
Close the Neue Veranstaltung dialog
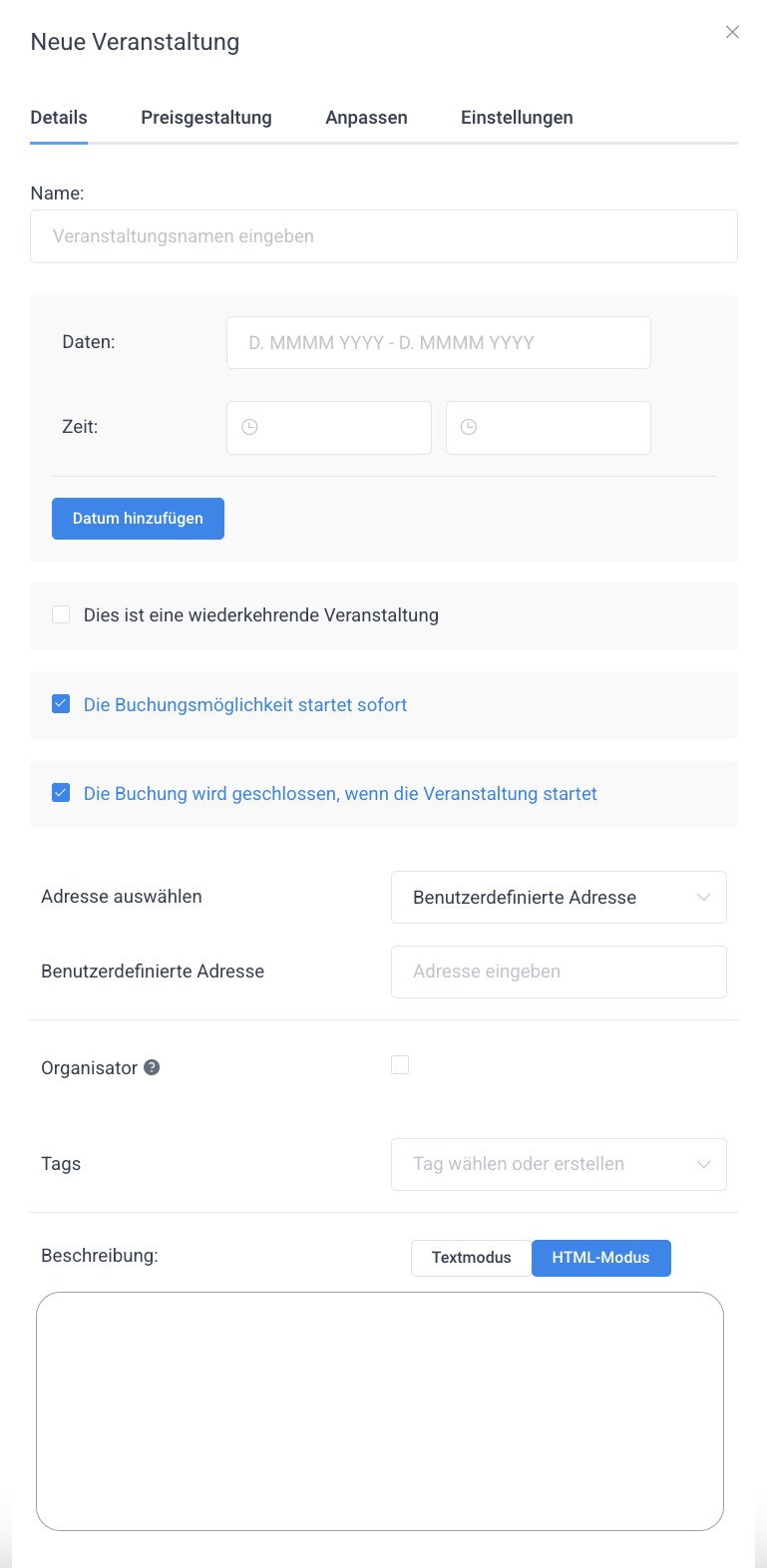[x=732, y=32]
